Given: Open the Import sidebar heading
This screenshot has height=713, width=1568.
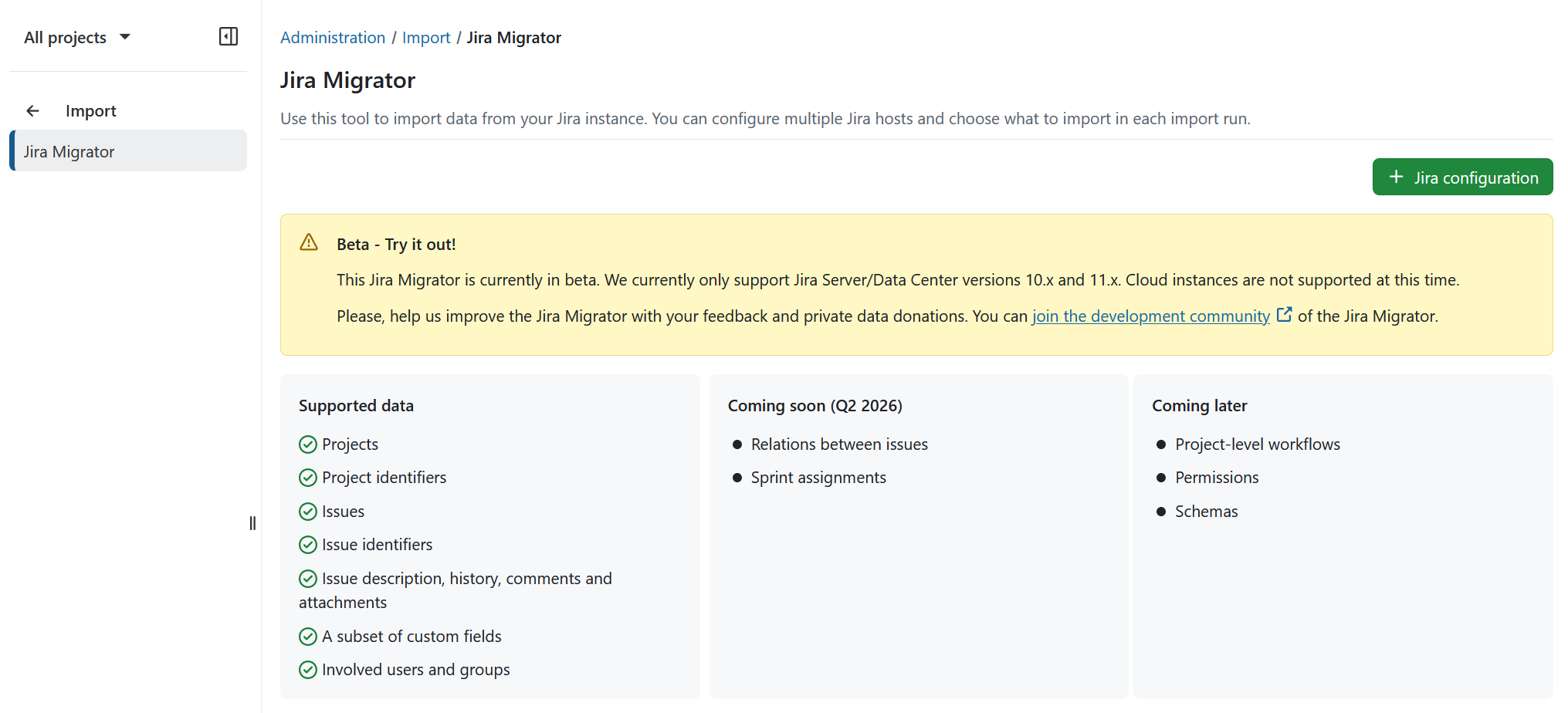Looking at the screenshot, I should (90, 111).
